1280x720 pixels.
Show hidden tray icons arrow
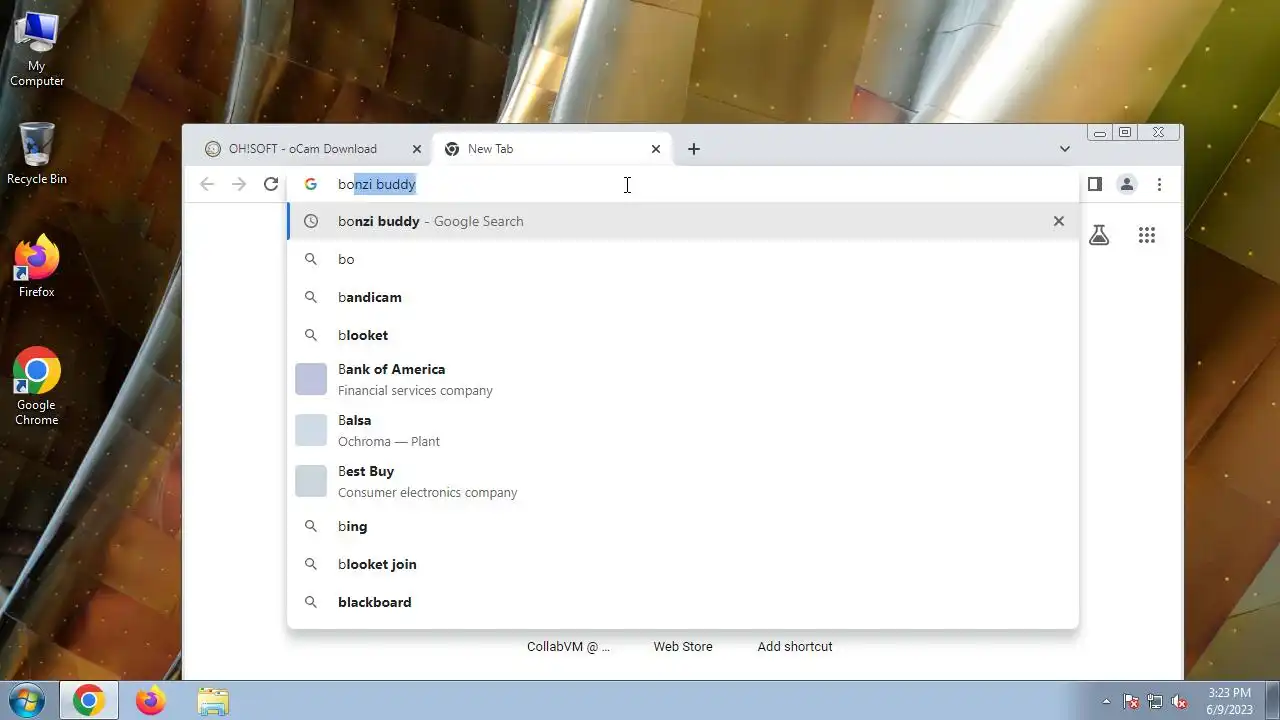pos(1106,702)
